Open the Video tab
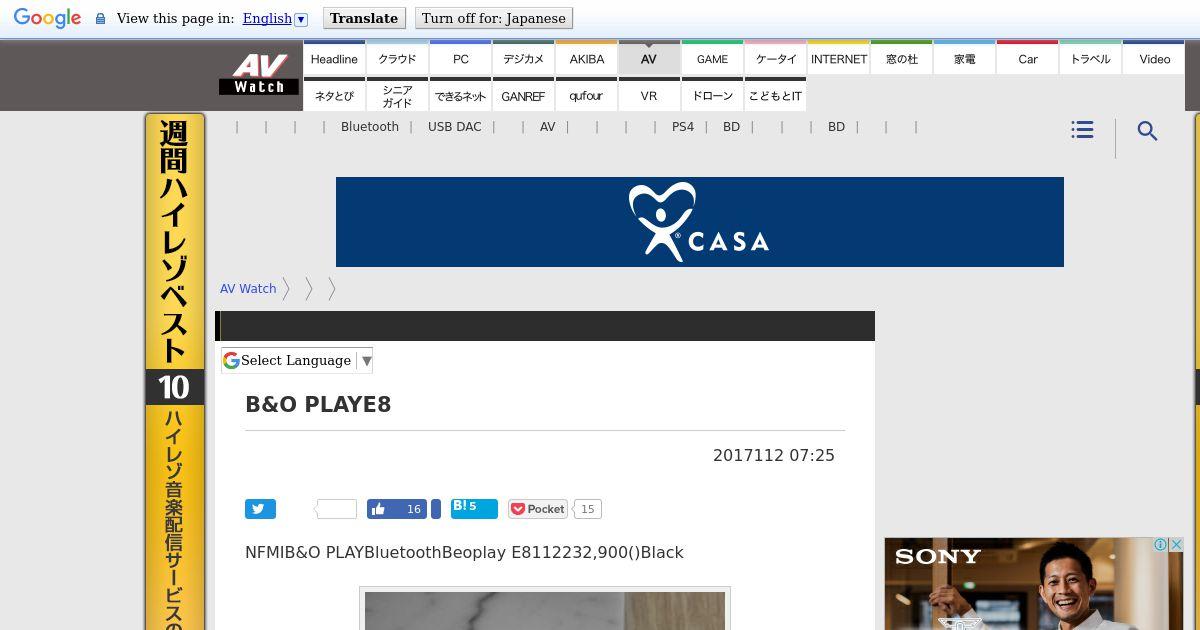This screenshot has height=630, width=1200. coord(1154,58)
